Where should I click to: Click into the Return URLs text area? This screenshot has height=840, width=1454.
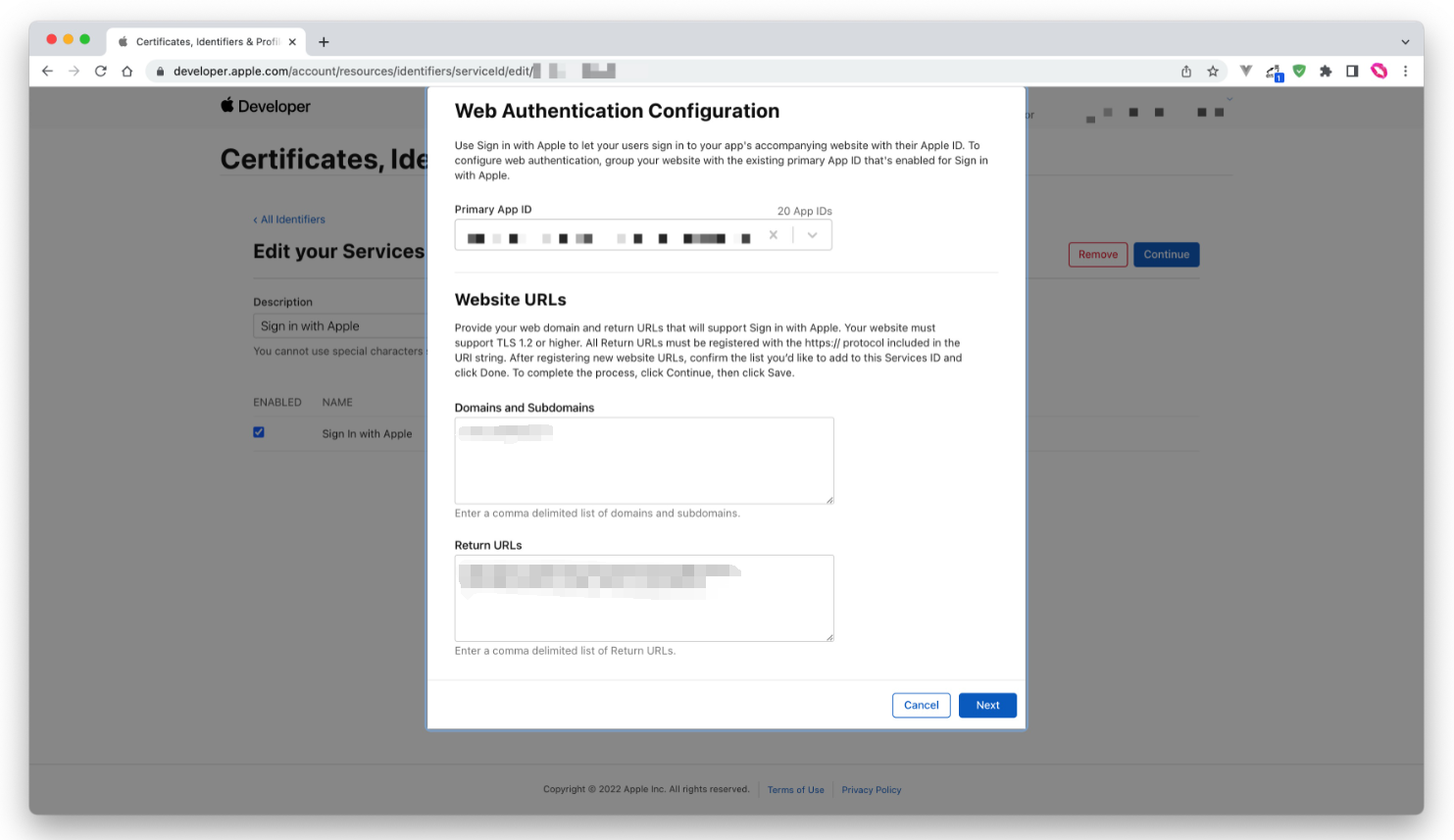tap(644, 598)
